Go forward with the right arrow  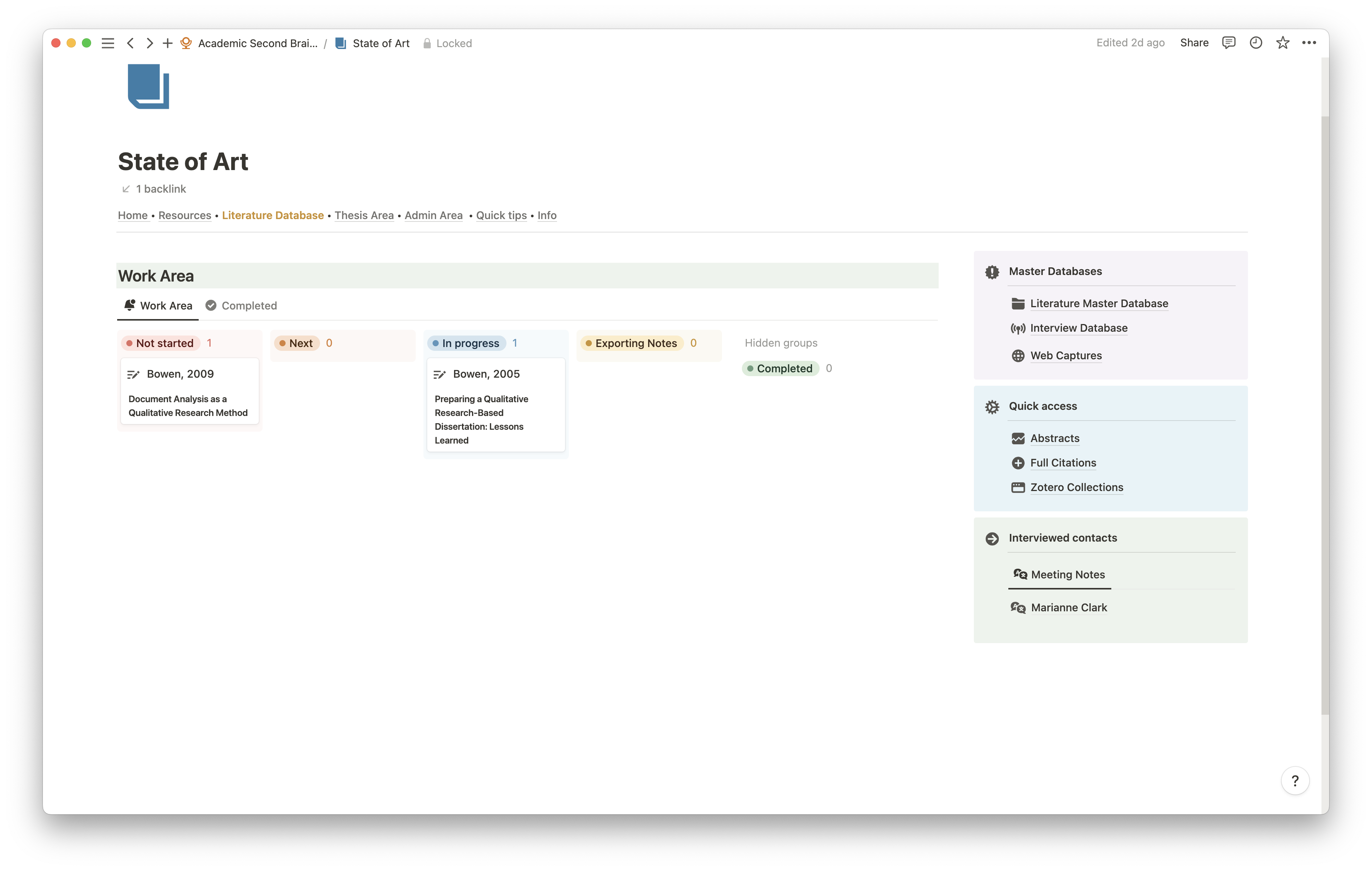click(149, 43)
